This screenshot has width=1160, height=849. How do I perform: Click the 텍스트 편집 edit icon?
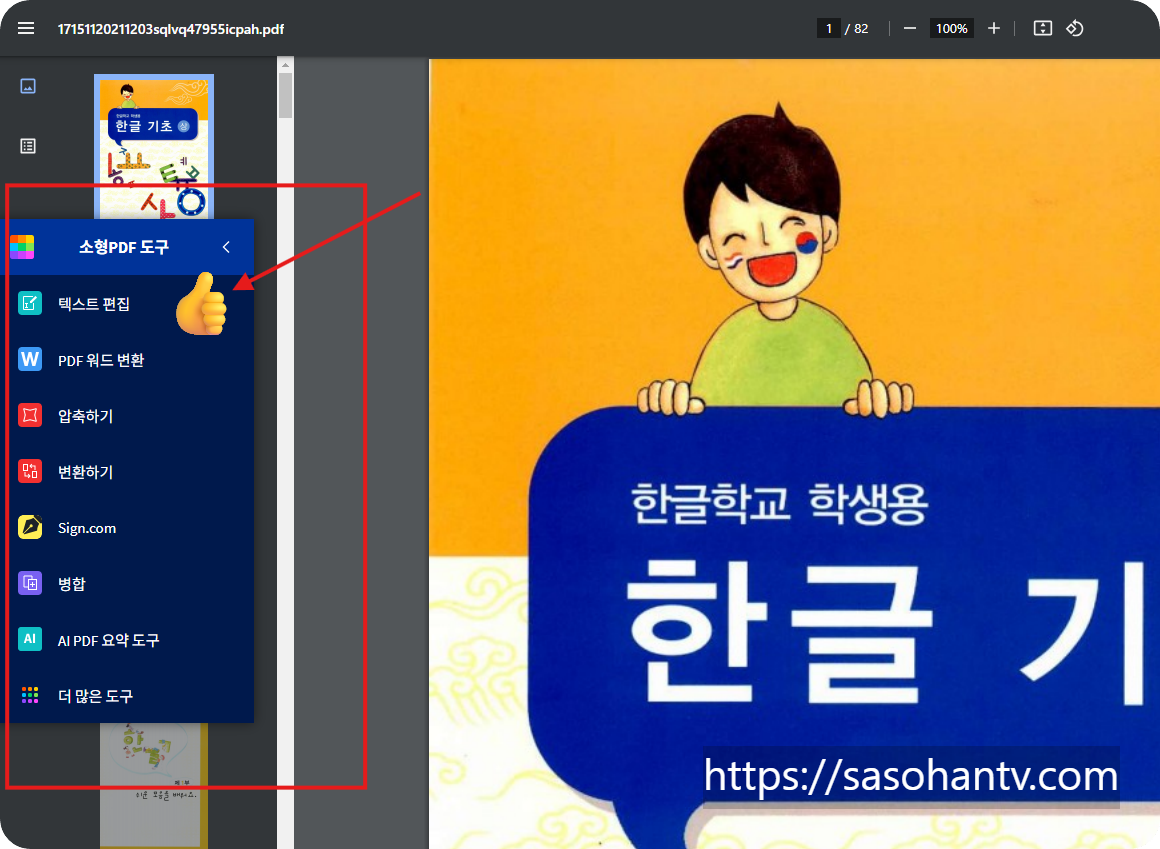click(x=30, y=302)
